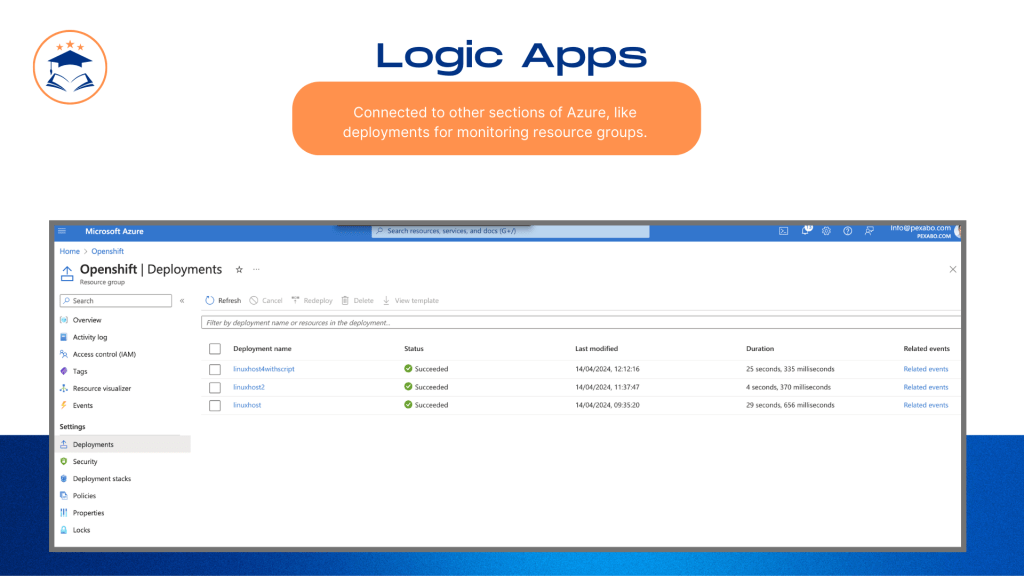Select the 4 seconds, 370 milliseconds cell
Screen dimensions: 1024x576
(x=788, y=387)
